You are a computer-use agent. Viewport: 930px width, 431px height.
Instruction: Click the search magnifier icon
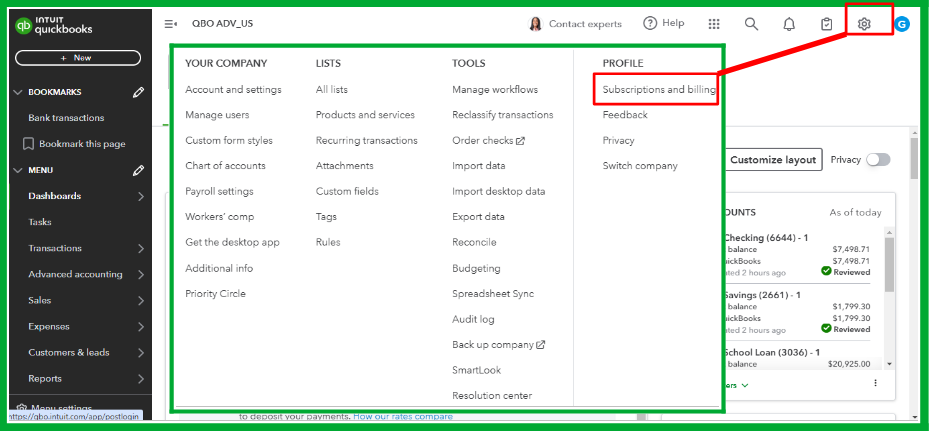(x=751, y=24)
